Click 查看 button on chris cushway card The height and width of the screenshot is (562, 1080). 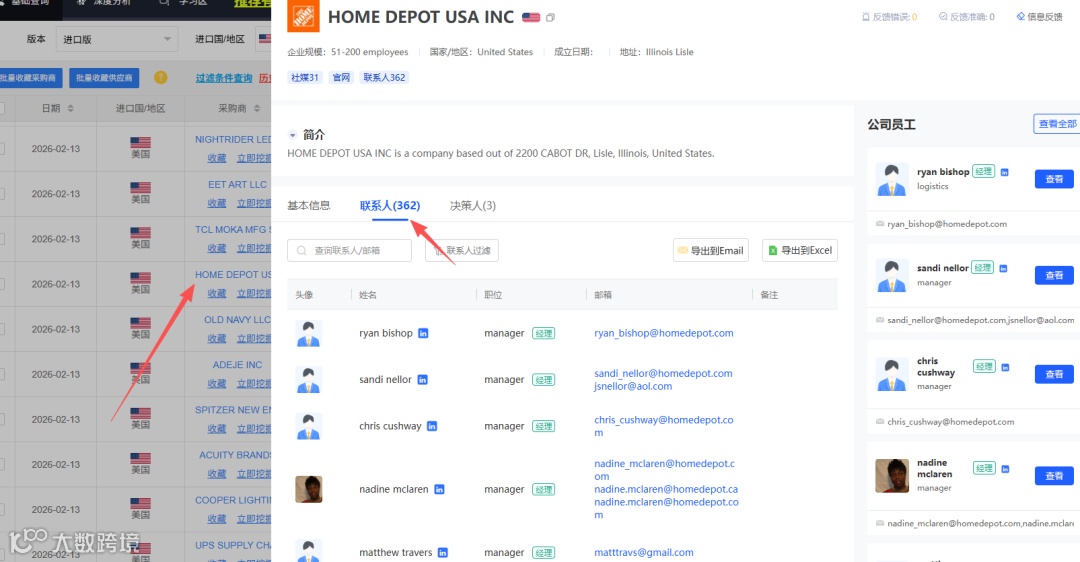(1055, 374)
